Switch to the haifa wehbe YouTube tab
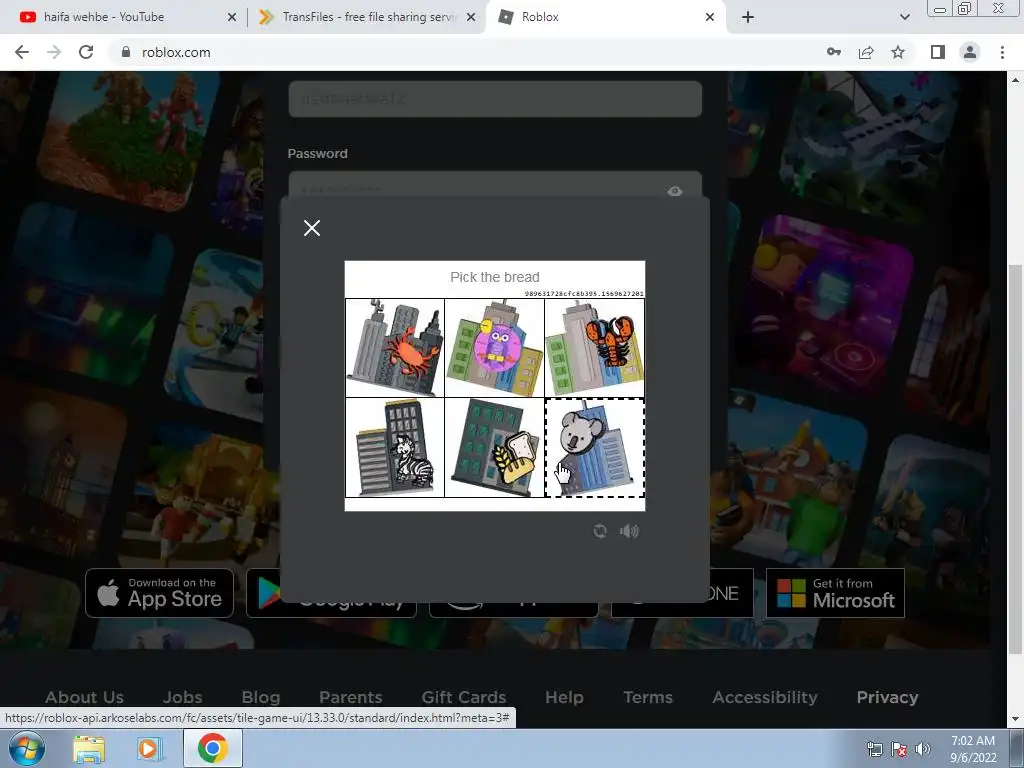The height and width of the screenshot is (768, 1024). tap(122, 17)
